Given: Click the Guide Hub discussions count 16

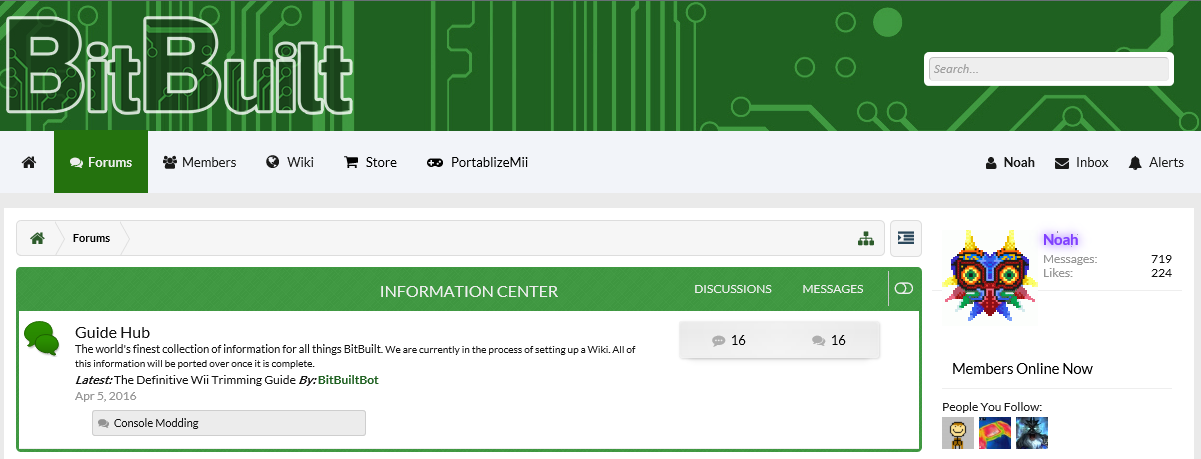Looking at the screenshot, I should click(x=729, y=340).
